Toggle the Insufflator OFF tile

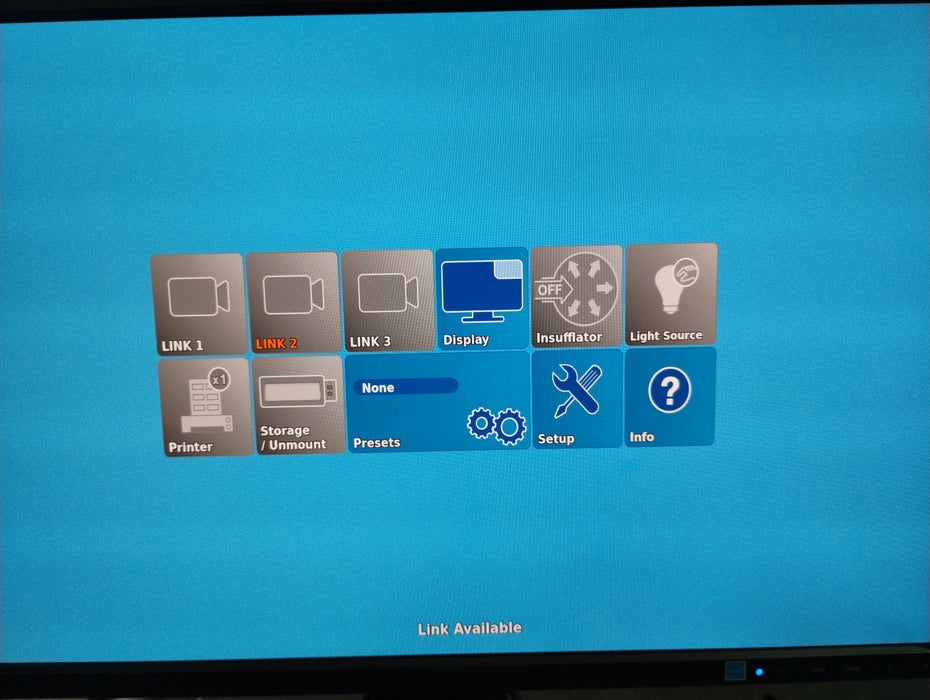576,296
